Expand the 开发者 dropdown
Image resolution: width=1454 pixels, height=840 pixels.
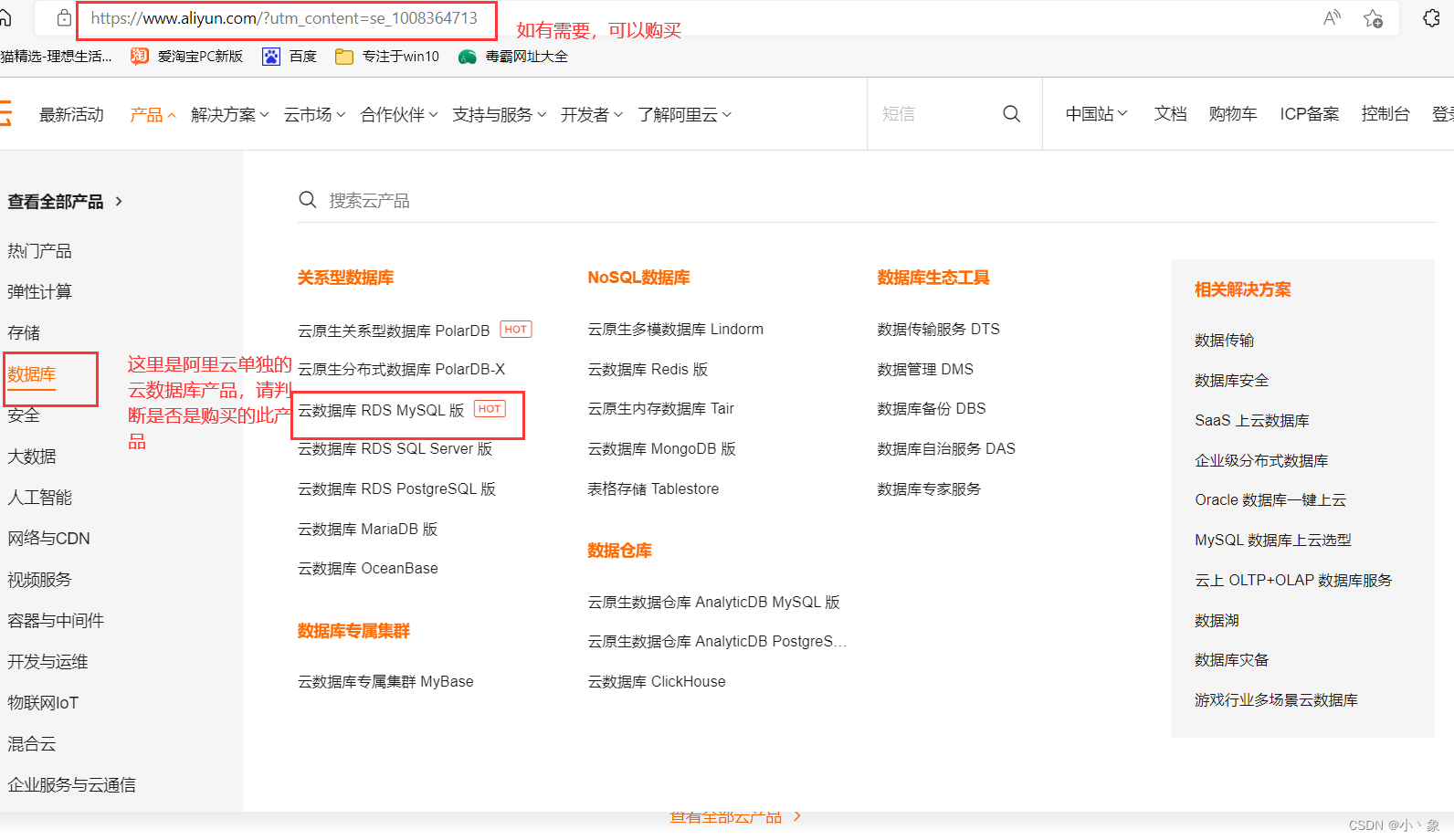point(591,115)
